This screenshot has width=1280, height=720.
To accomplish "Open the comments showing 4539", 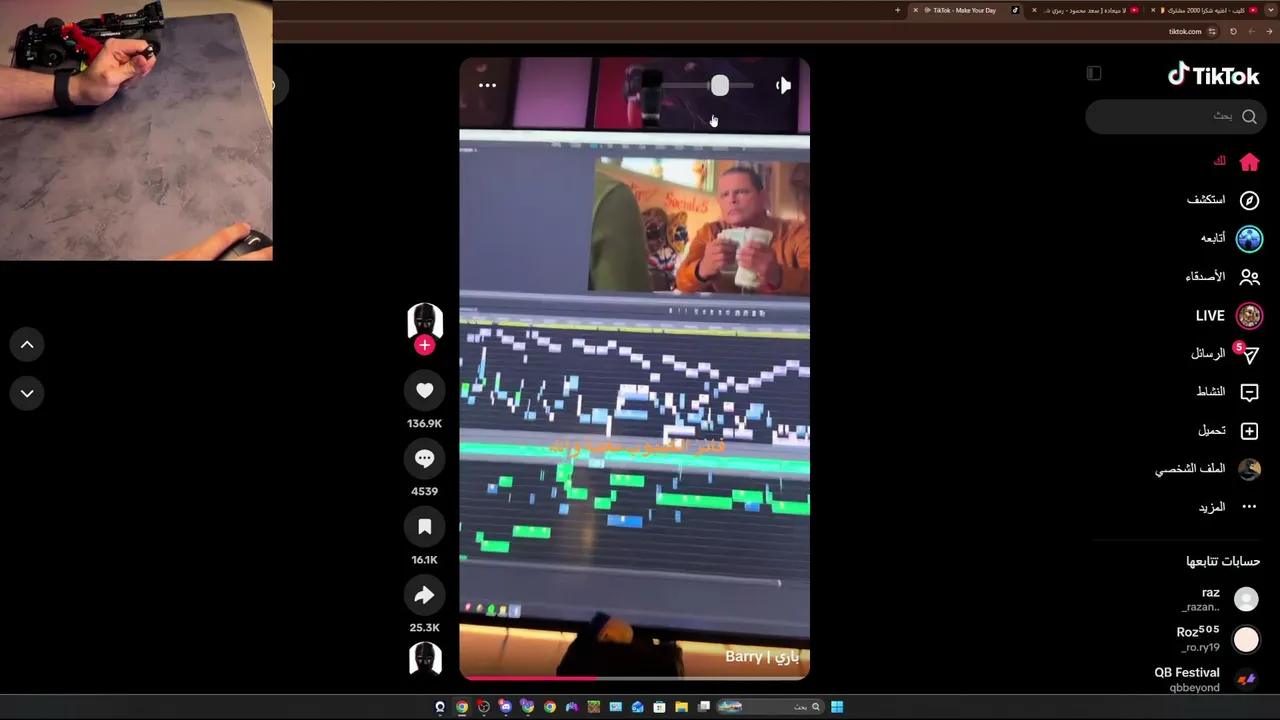I will [425, 459].
